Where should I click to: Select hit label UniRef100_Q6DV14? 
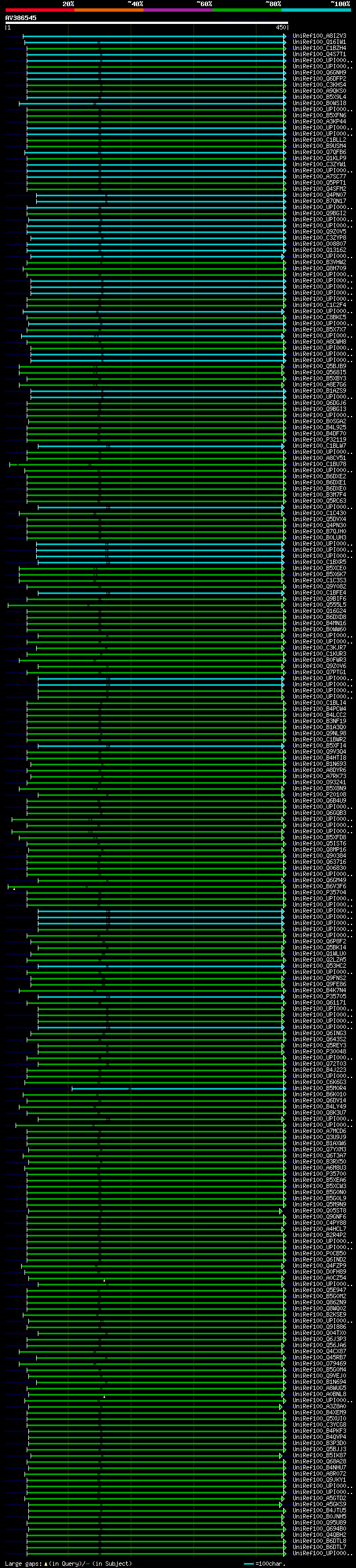(319, 1101)
